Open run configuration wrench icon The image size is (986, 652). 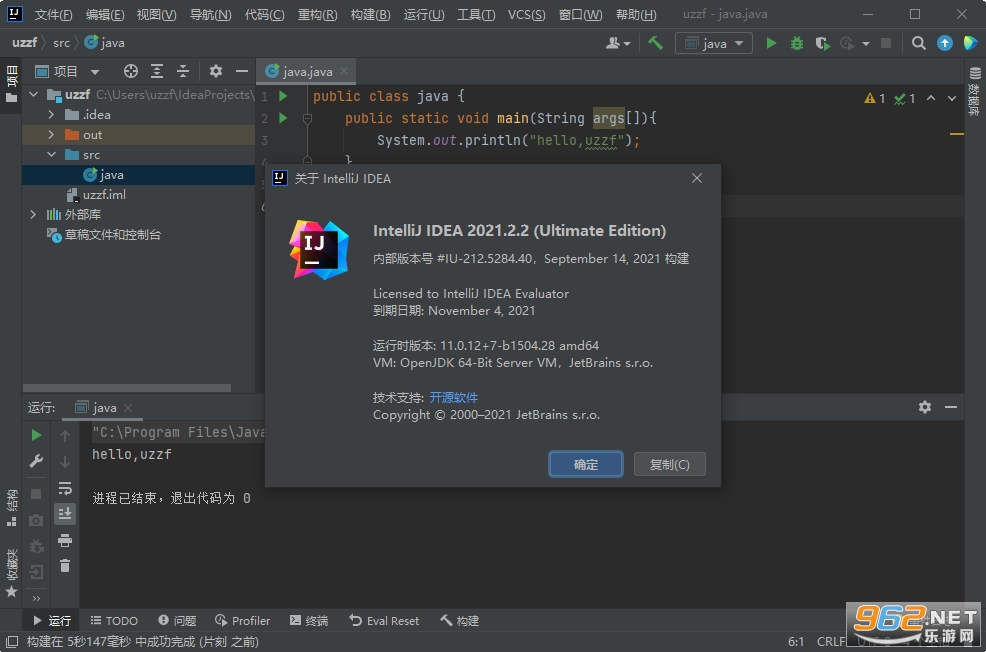pos(36,461)
